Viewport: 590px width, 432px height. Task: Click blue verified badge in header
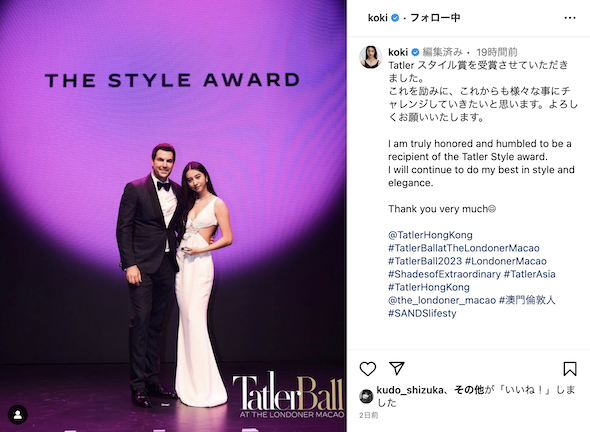(395, 18)
